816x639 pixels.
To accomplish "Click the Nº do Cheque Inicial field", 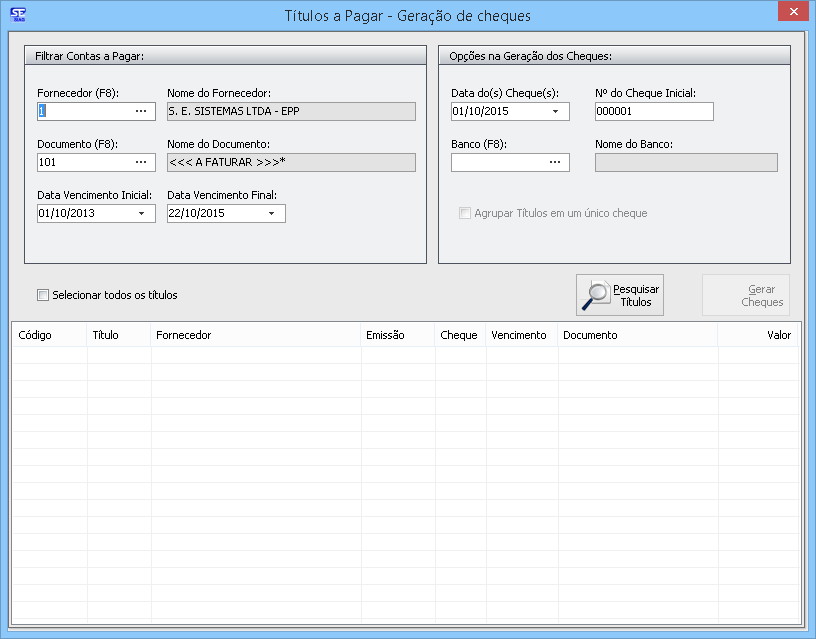I will [653, 111].
